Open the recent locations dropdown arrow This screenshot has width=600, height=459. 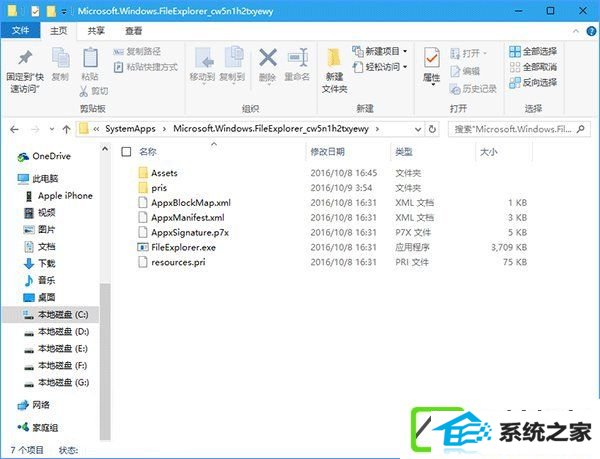[52, 129]
